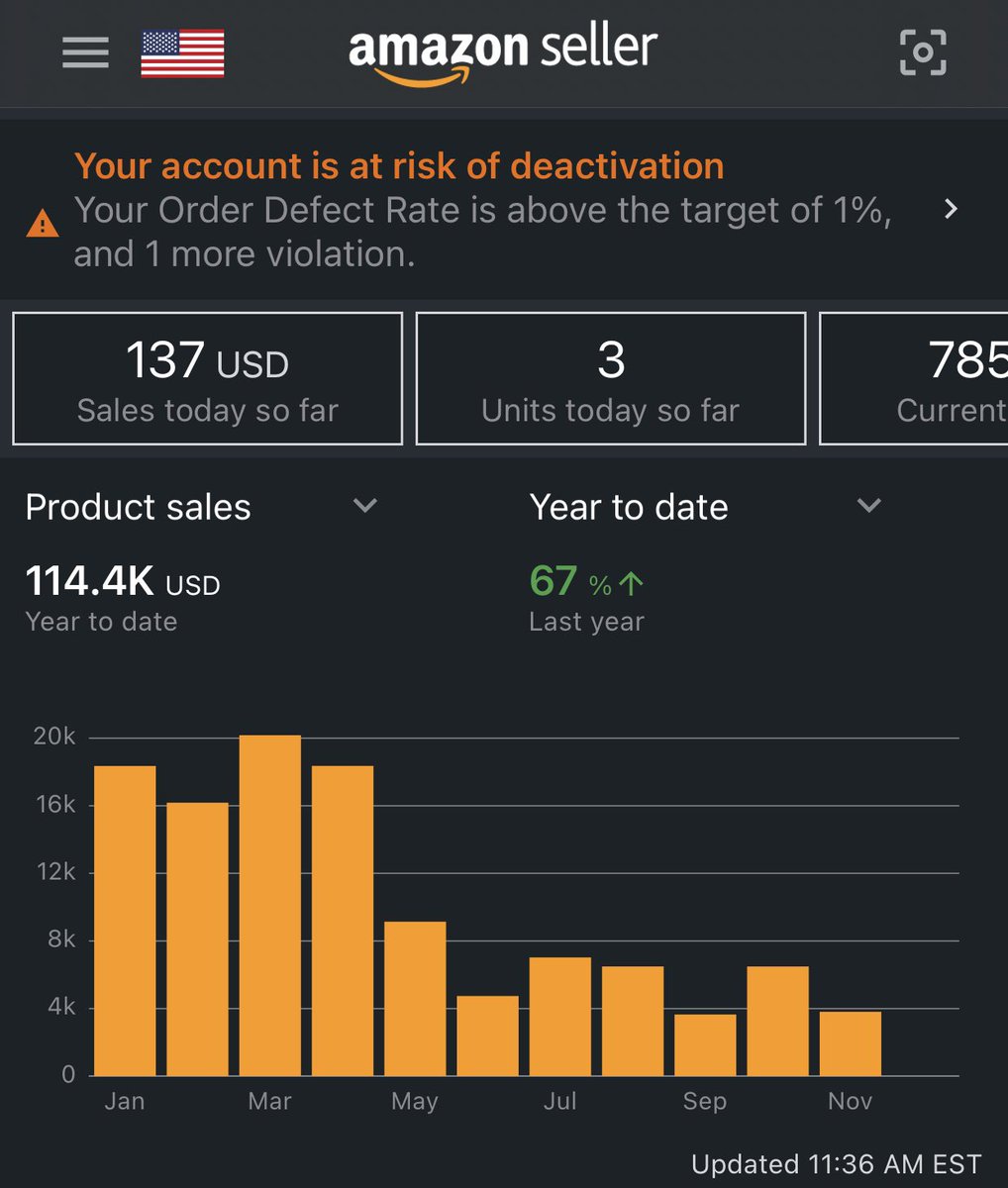The width and height of the screenshot is (1008, 1188).
Task: Select the March sales bar
Action: click(x=270, y=905)
